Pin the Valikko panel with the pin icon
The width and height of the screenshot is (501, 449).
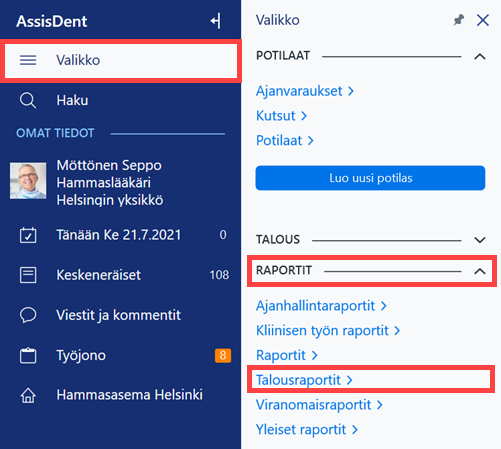459,20
